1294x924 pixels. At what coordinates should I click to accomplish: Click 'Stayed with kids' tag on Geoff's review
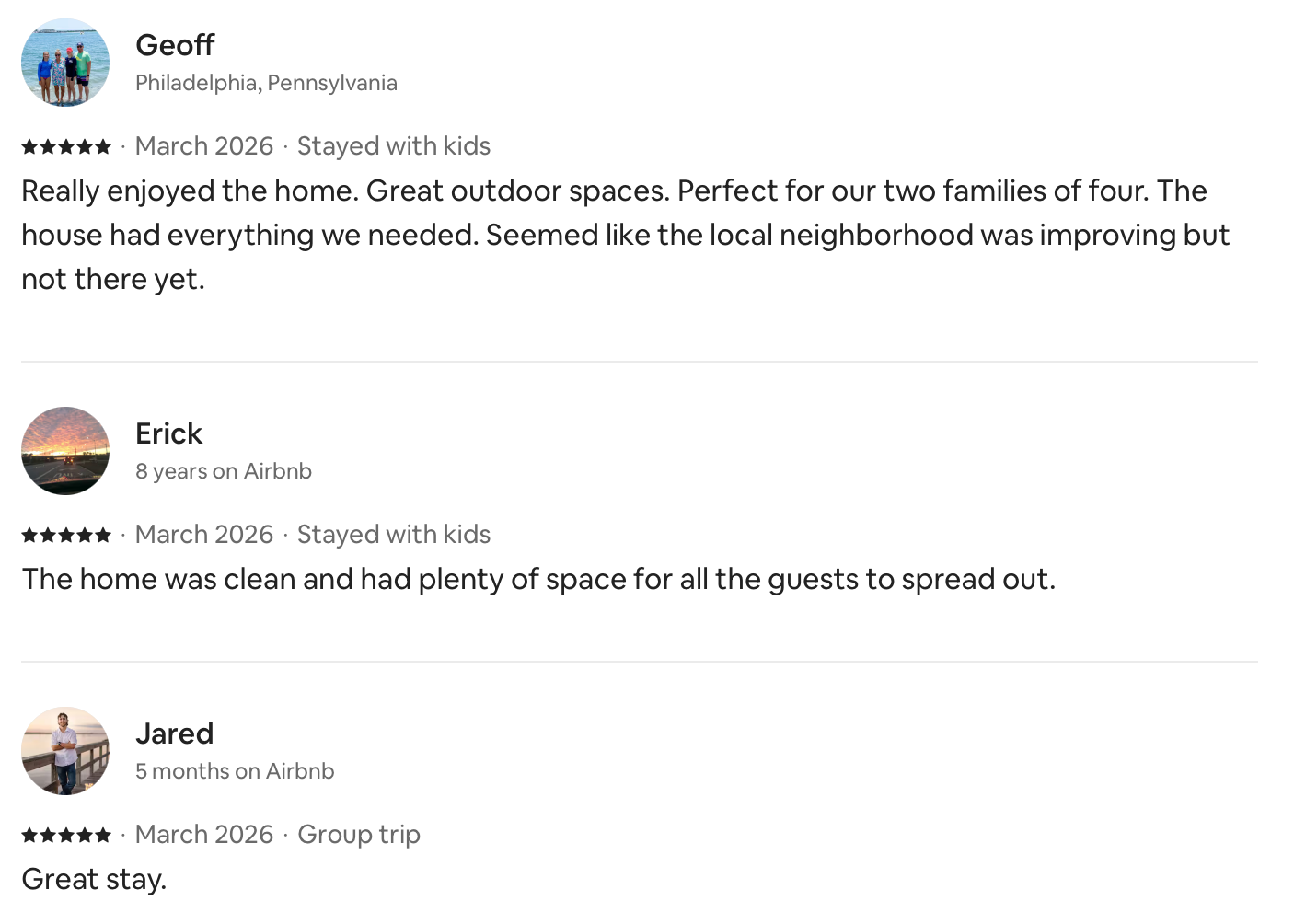[394, 146]
